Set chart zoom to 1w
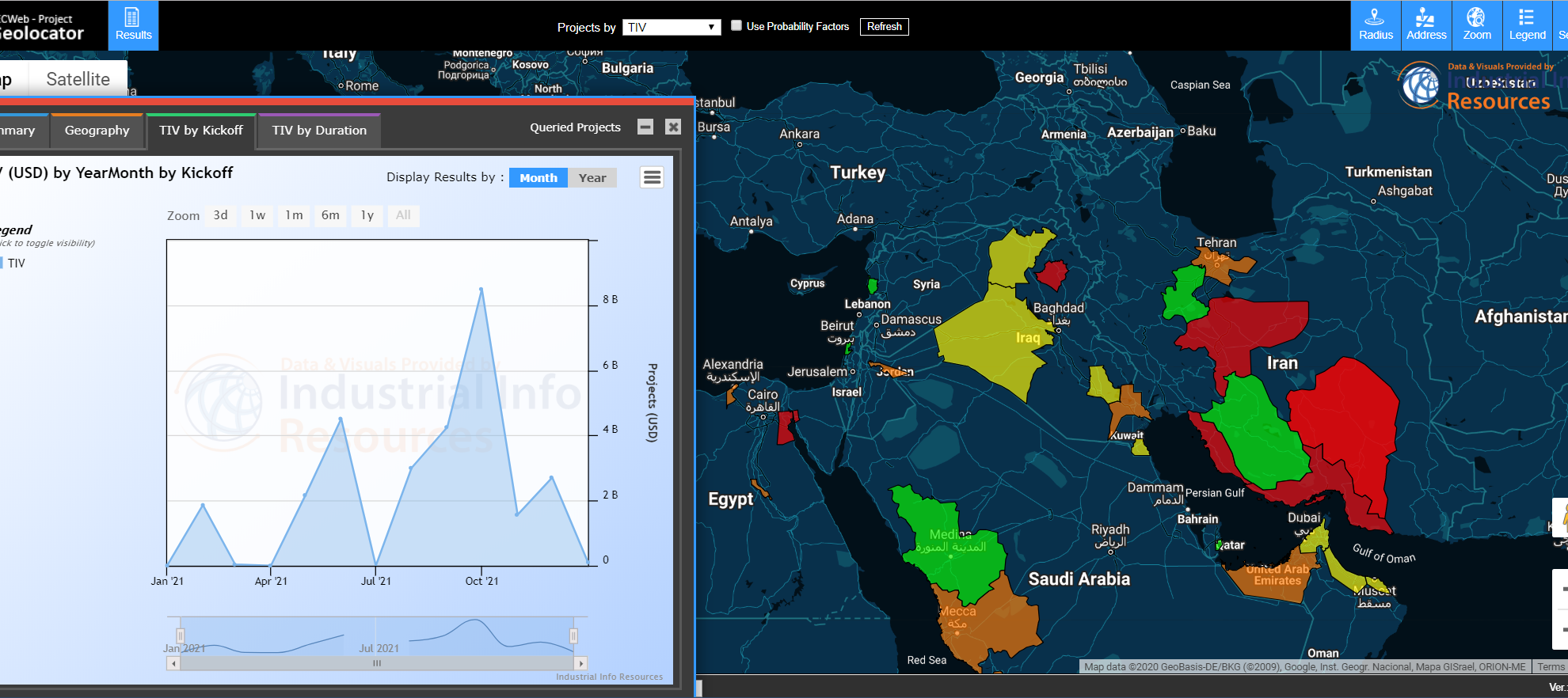This screenshot has width=1568, height=698. tap(257, 215)
